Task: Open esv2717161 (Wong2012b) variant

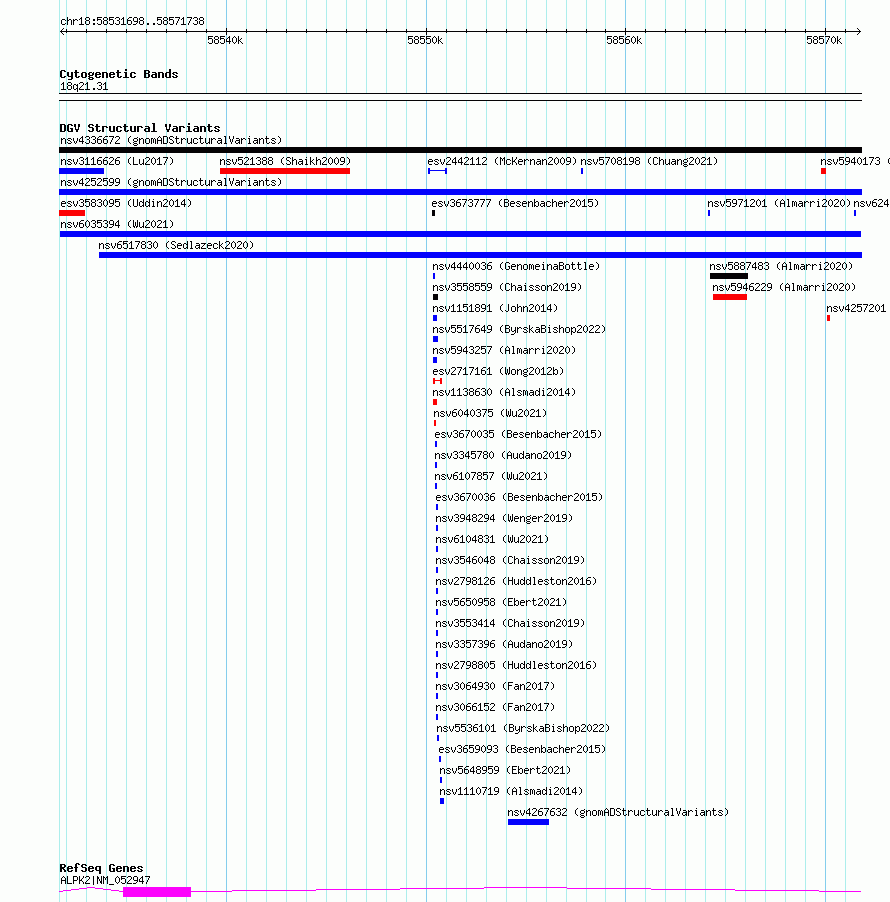Action: pyautogui.click(x=498, y=371)
